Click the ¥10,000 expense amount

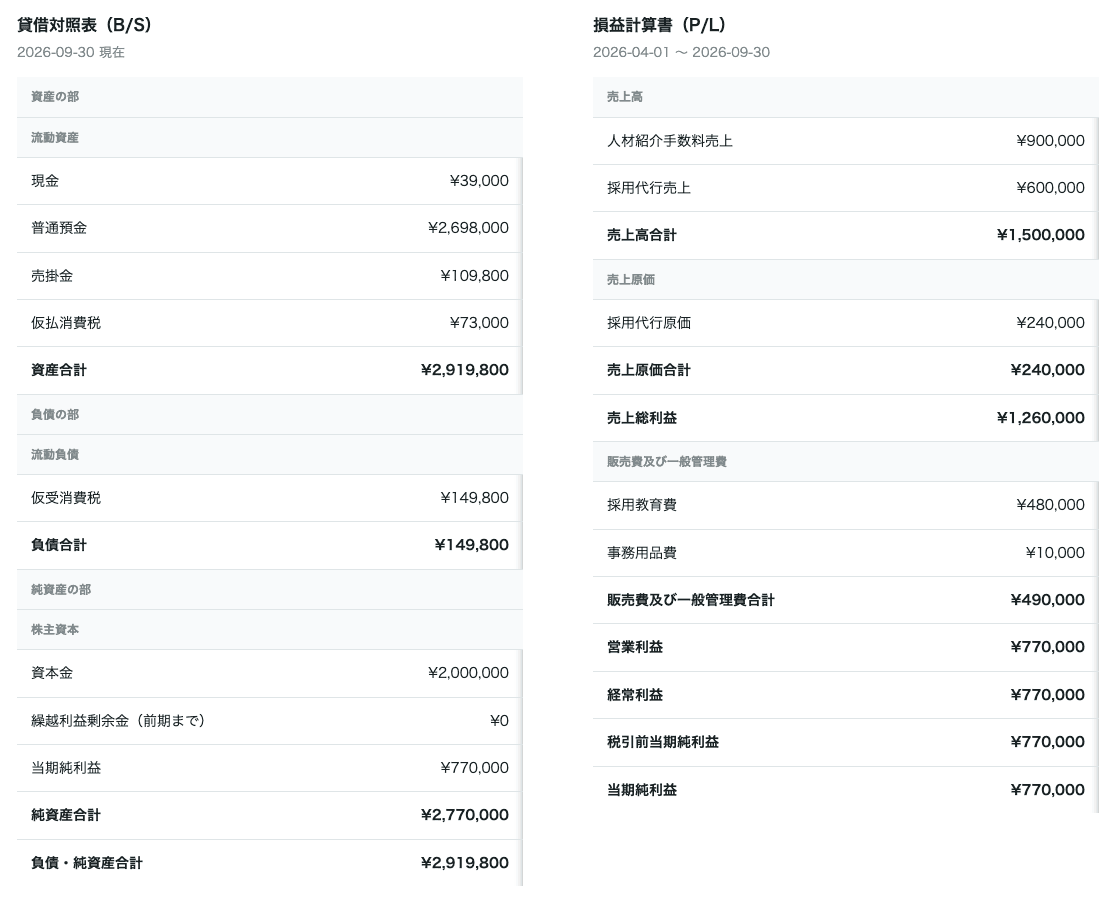coord(1055,553)
